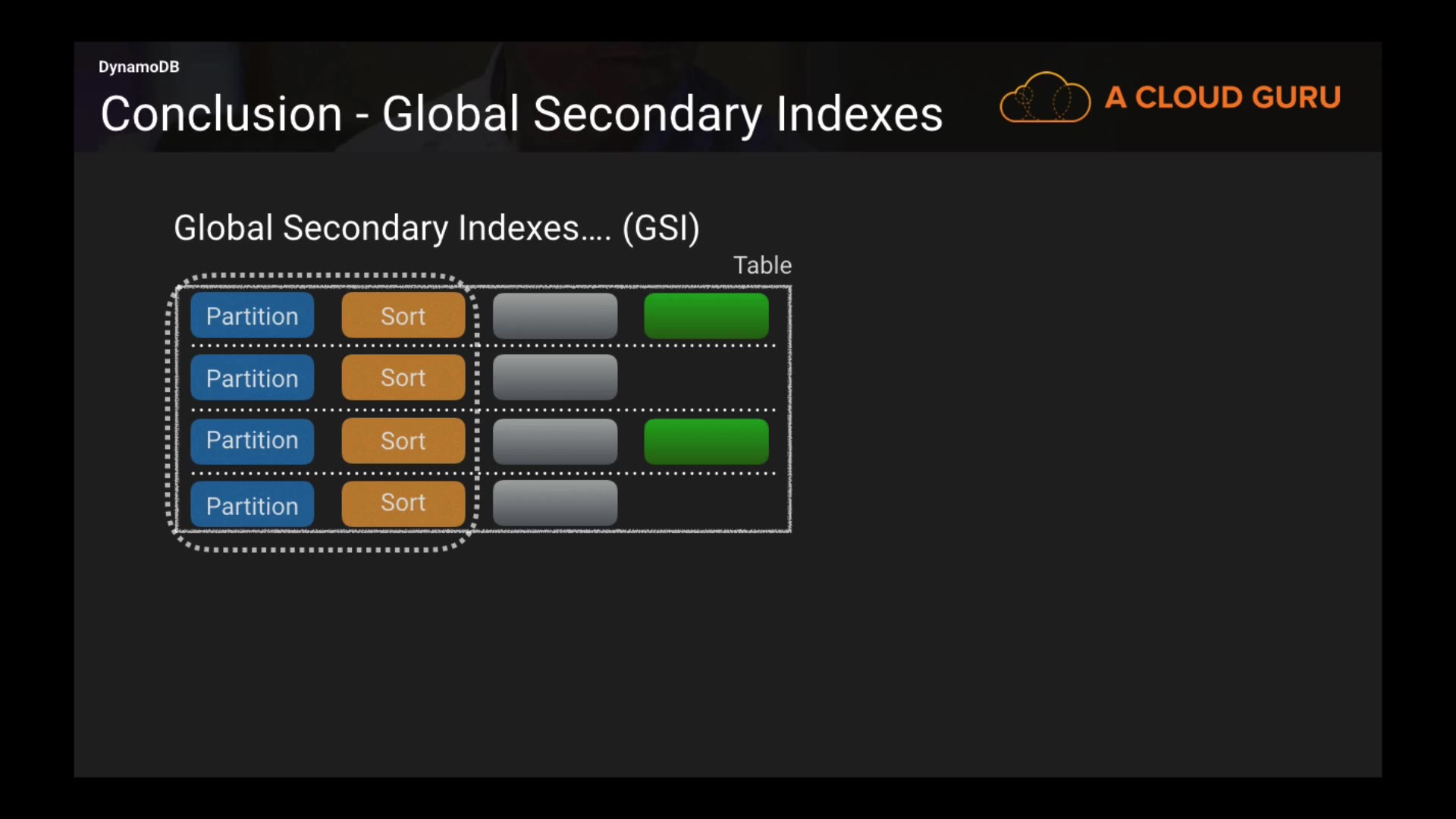Click the second row Partition block
Screen dimensions: 1456x819
click(x=252, y=378)
